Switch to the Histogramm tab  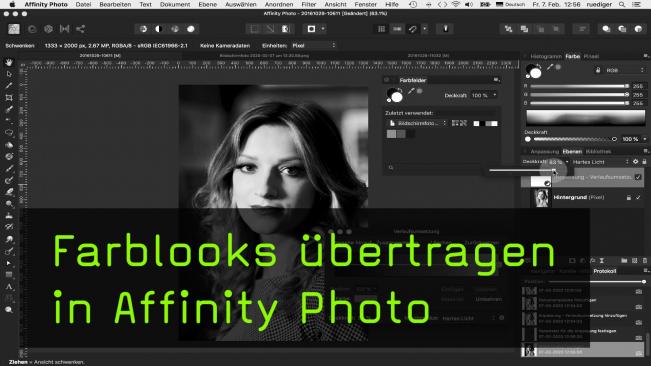[546, 56]
